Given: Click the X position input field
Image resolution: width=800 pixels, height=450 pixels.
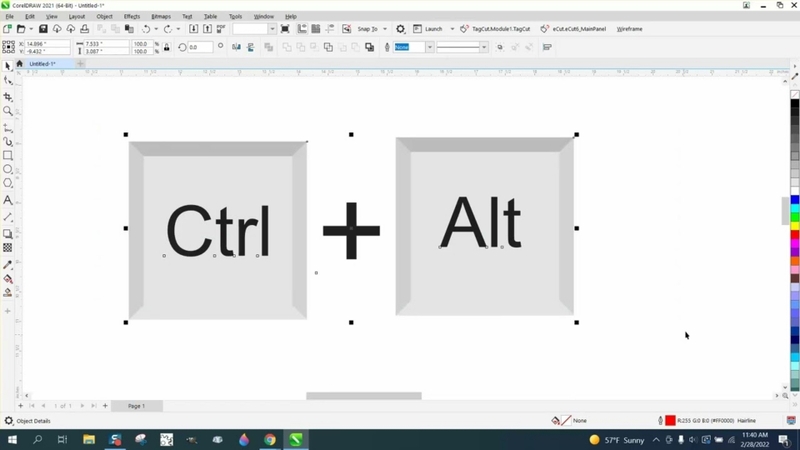Looking at the screenshot, I should coord(47,44).
